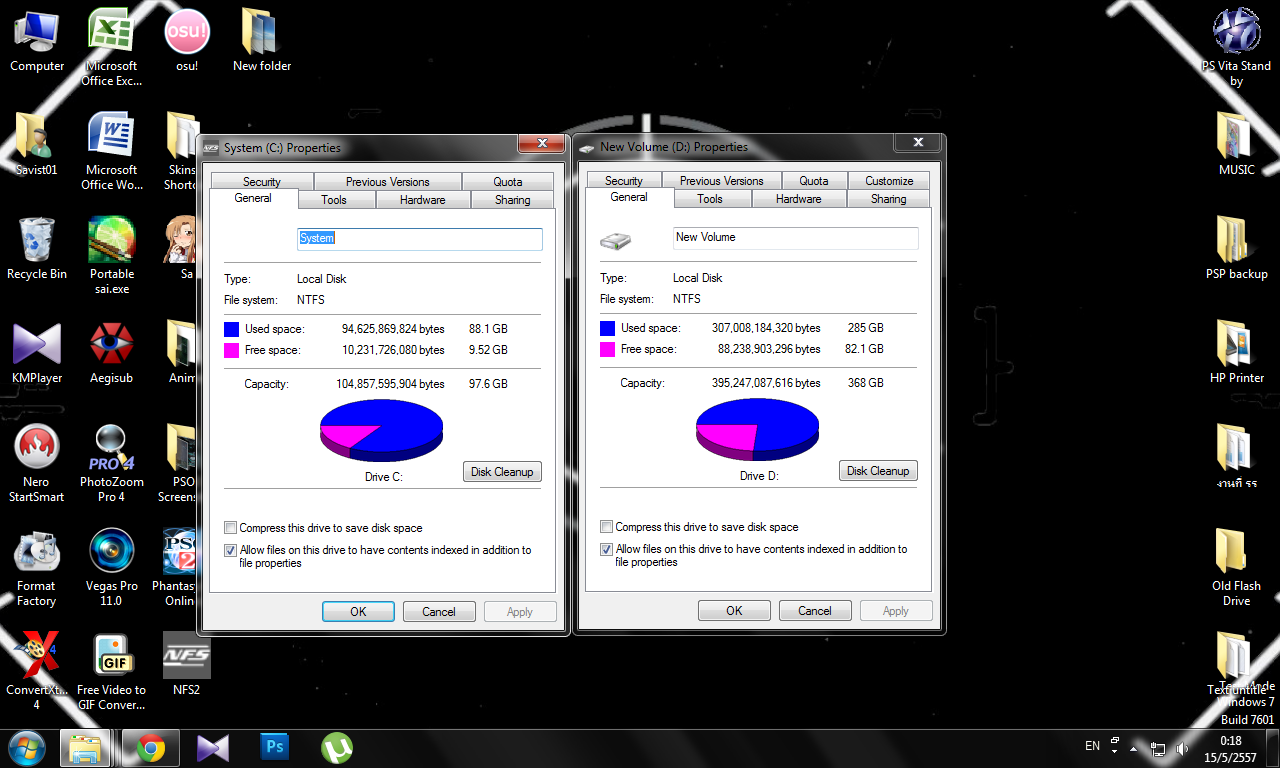Select the Free Video to GIF Converter icon
This screenshot has width=1280, height=768.
(111, 671)
